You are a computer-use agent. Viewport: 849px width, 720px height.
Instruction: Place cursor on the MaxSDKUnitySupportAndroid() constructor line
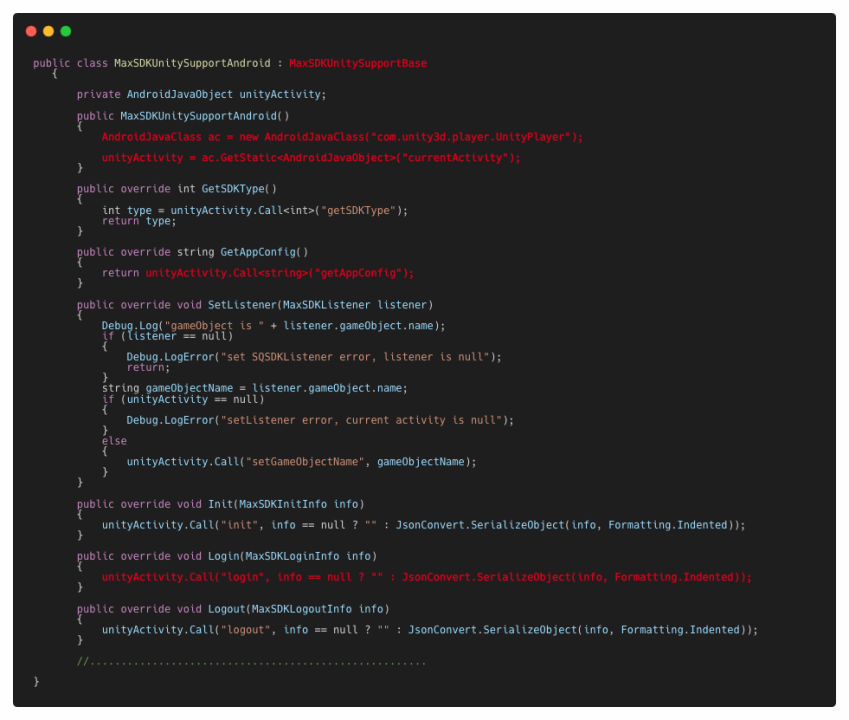click(x=183, y=116)
